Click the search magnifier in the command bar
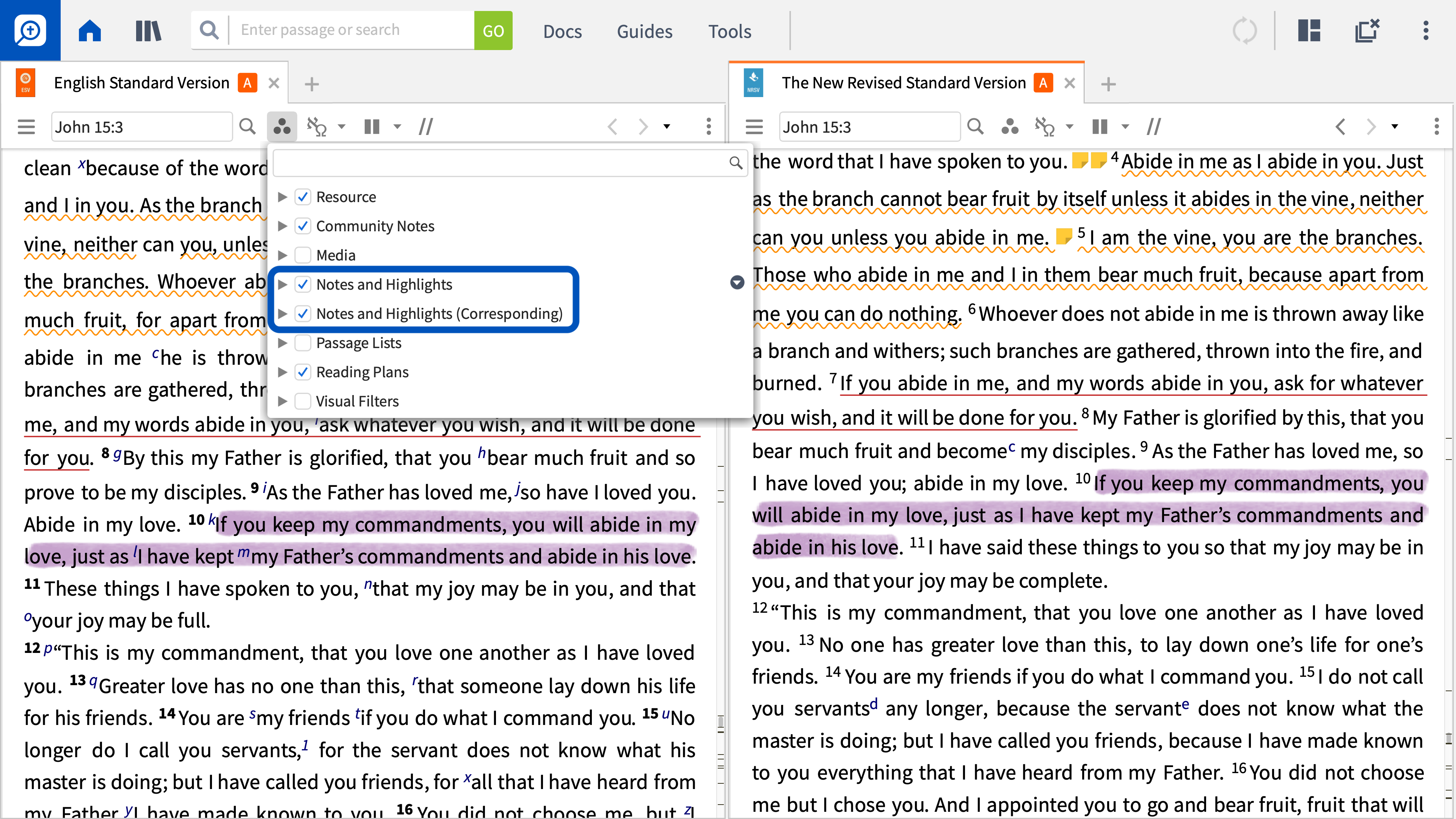 tap(209, 30)
